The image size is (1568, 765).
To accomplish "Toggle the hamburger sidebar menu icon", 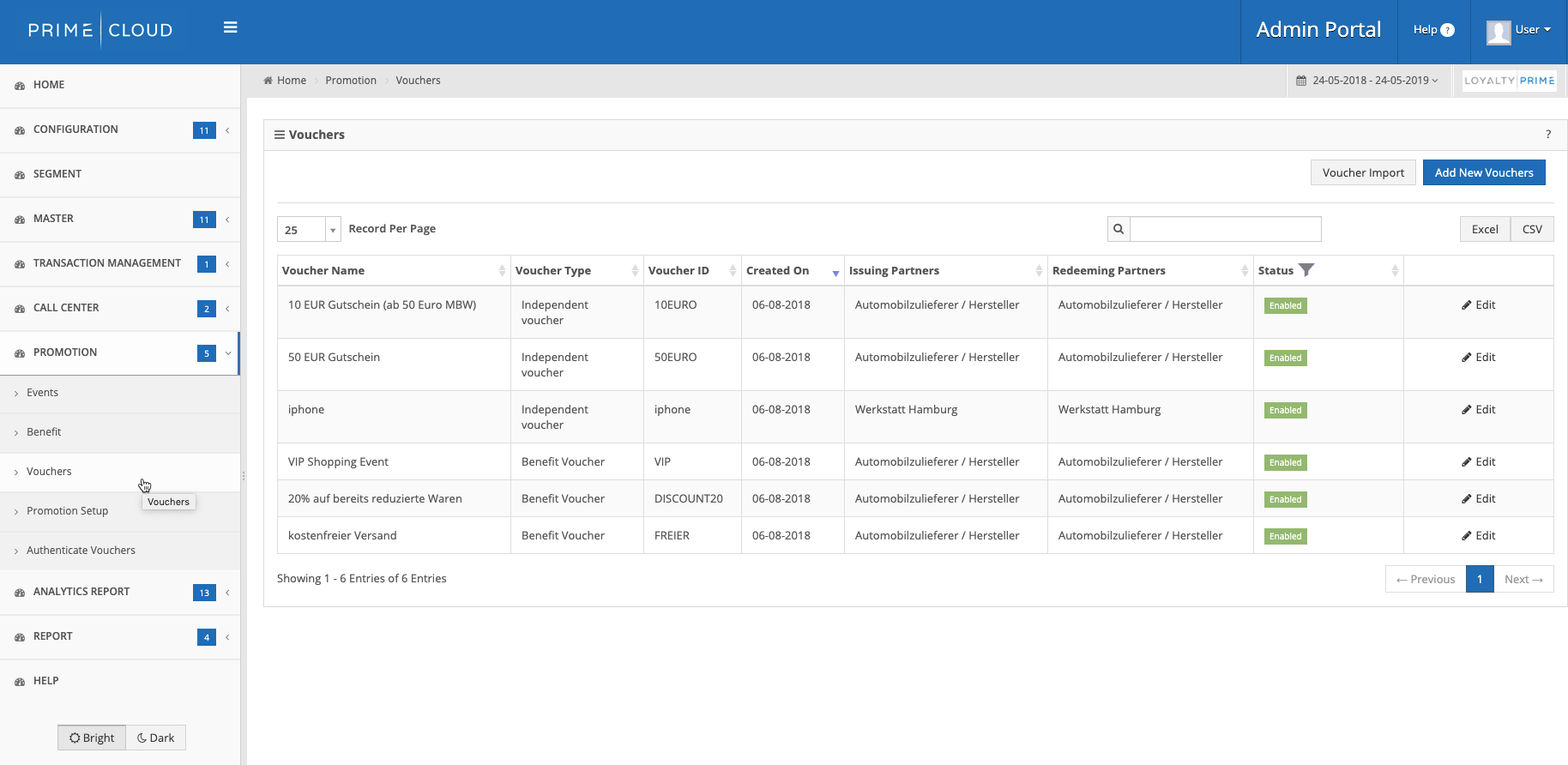I will pyautogui.click(x=230, y=27).
